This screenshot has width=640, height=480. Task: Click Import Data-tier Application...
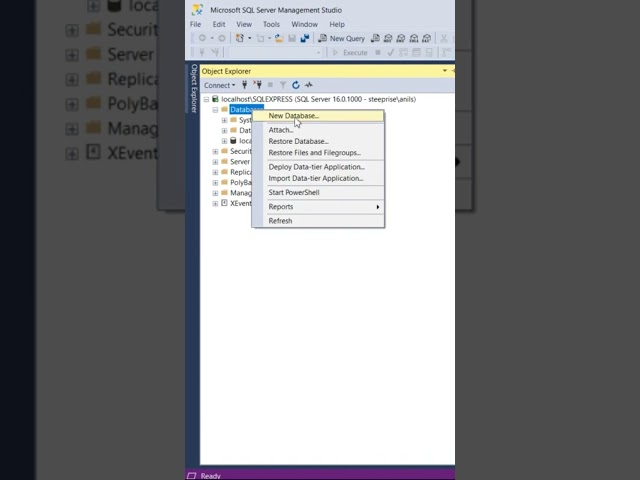tap(318, 178)
